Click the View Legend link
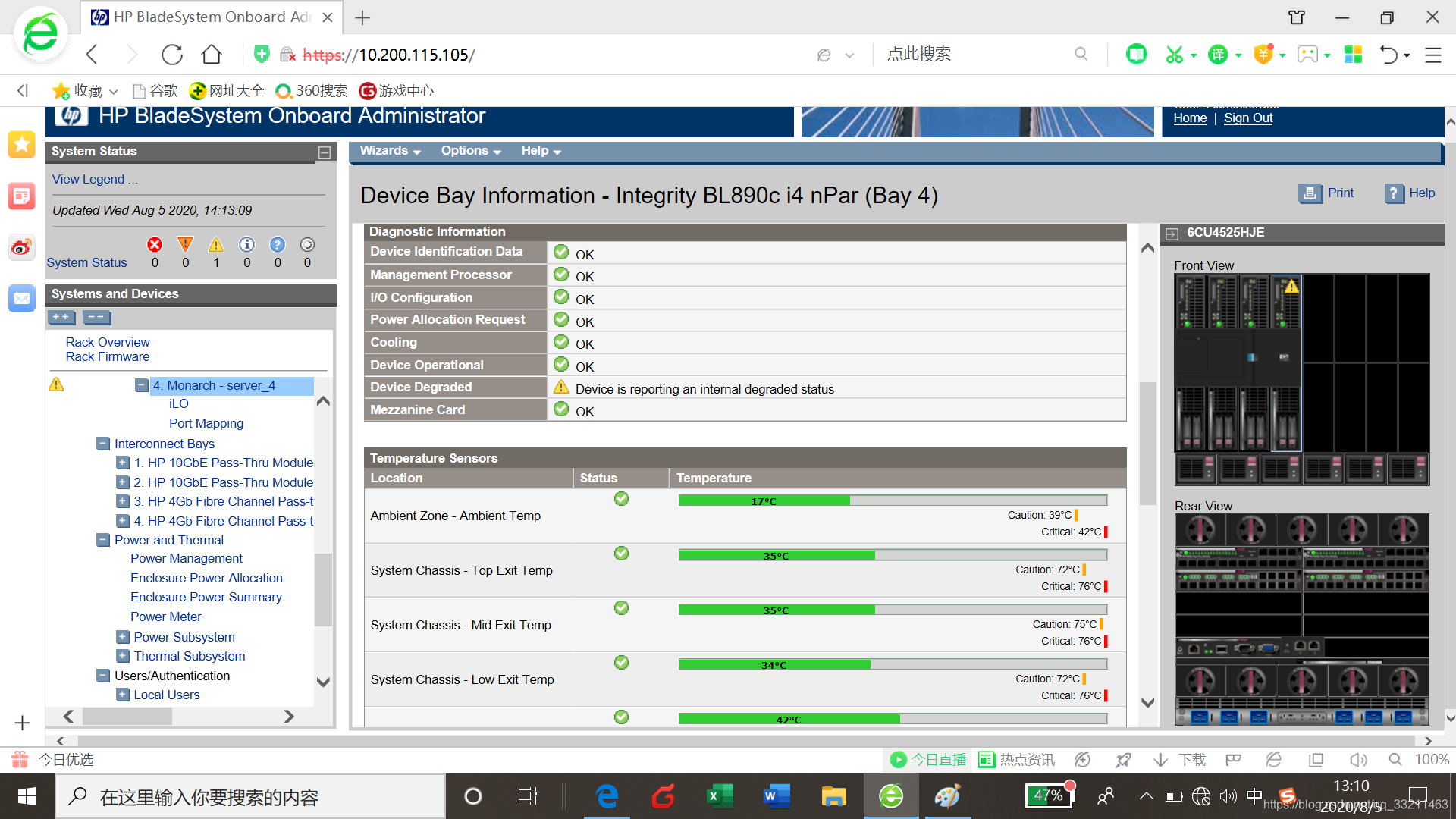The image size is (1456, 819). coord(96,179)
